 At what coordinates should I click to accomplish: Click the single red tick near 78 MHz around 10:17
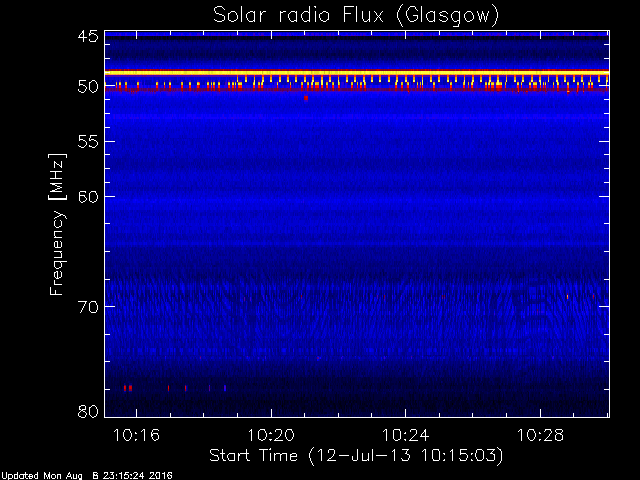coord(168,388)
